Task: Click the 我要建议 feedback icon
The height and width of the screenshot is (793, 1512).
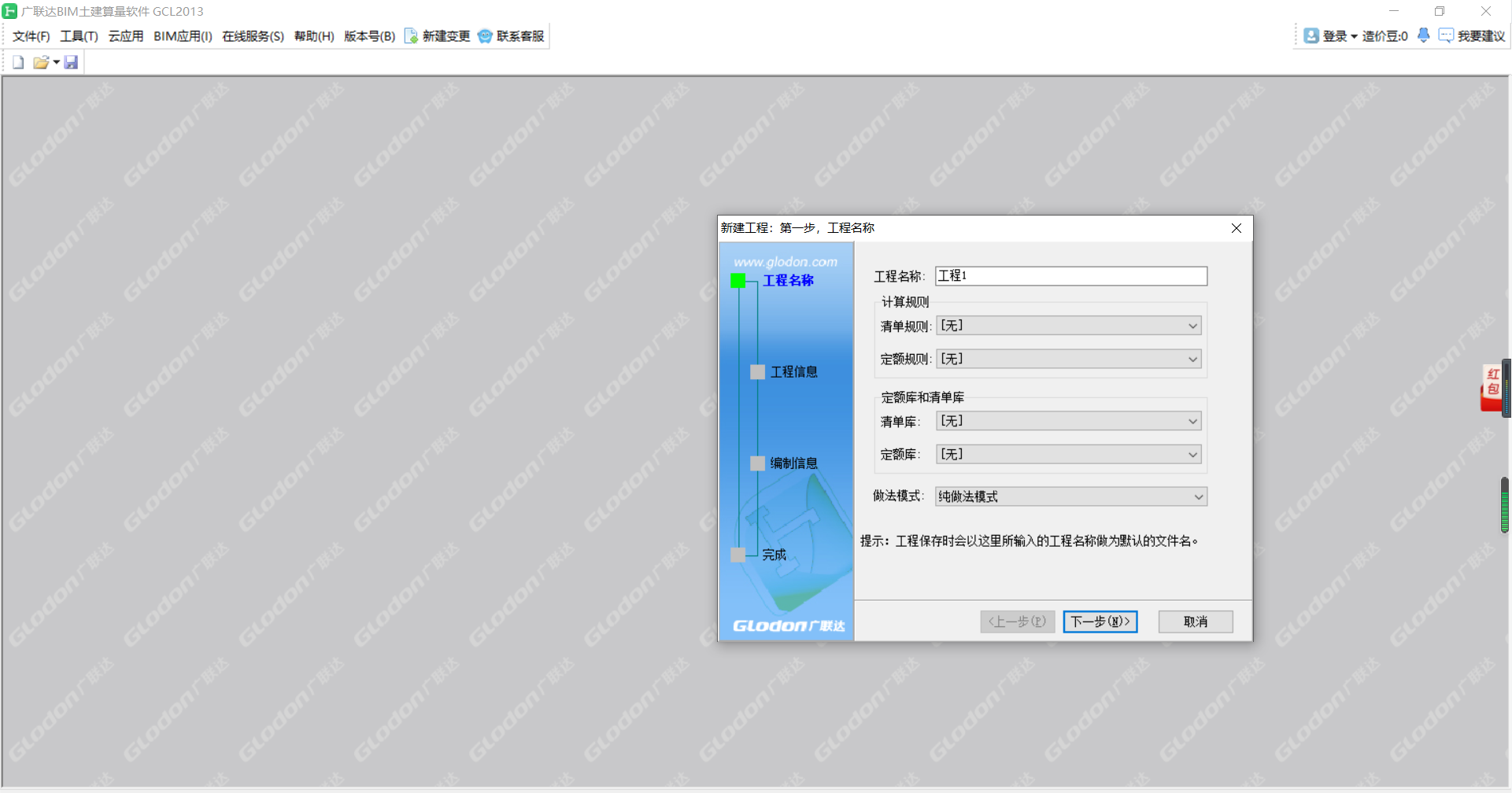Action: [1446, 36]
